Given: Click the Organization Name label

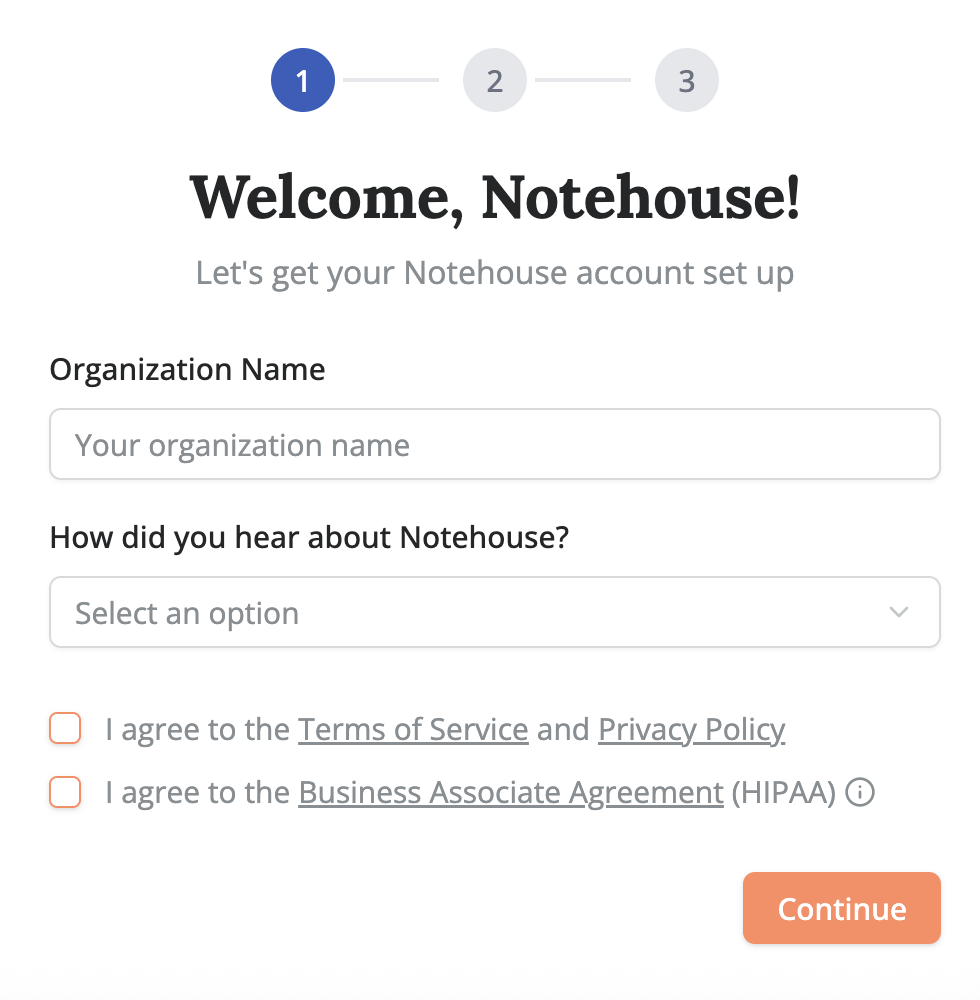Looking at the screenshot, I should pos(187,370).
